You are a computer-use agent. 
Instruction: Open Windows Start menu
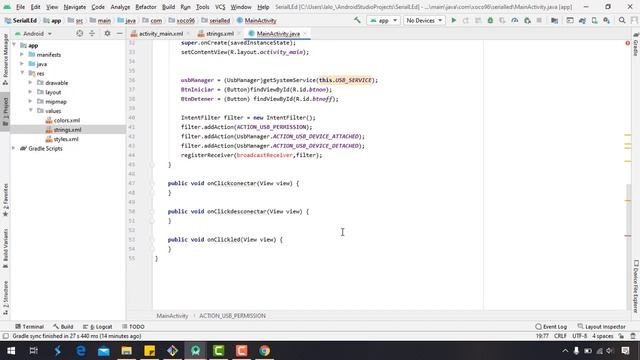[x=11, y=351]
